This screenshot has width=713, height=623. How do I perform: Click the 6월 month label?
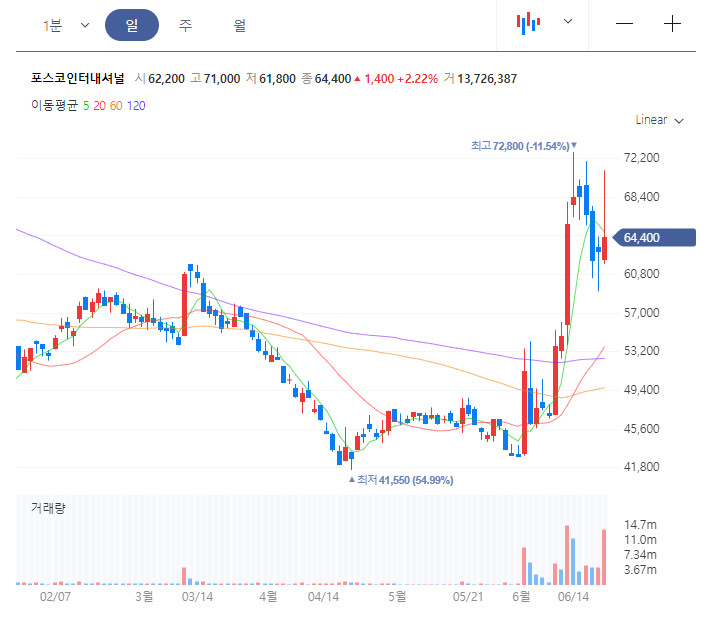pyautogui.click(x=521, y=596)
